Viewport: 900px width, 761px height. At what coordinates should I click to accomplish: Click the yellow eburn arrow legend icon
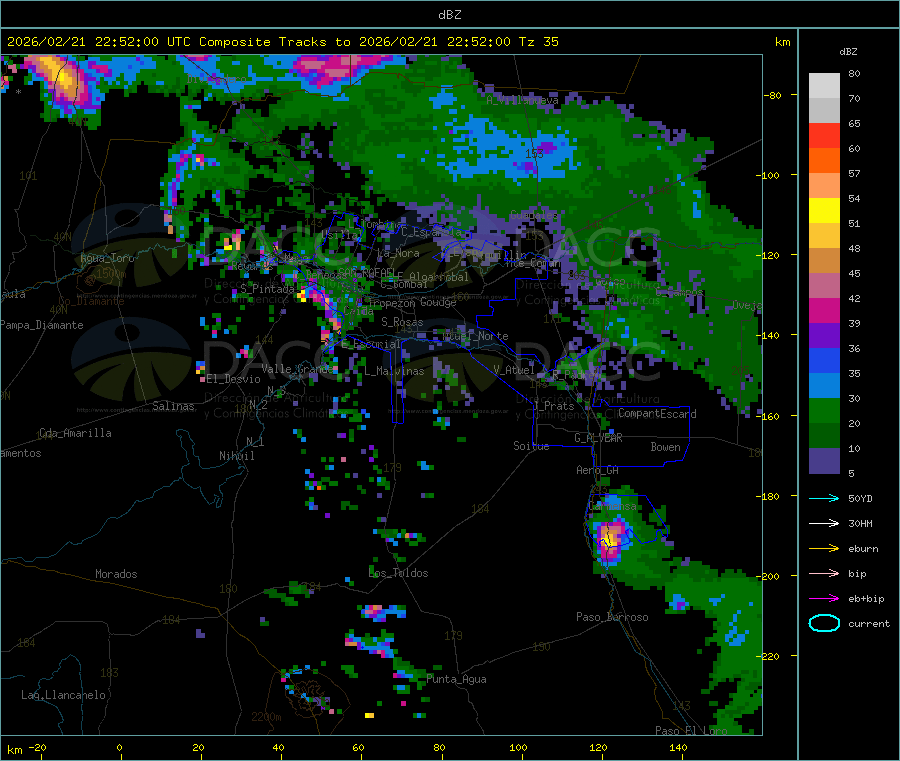[x=824, y=549]
